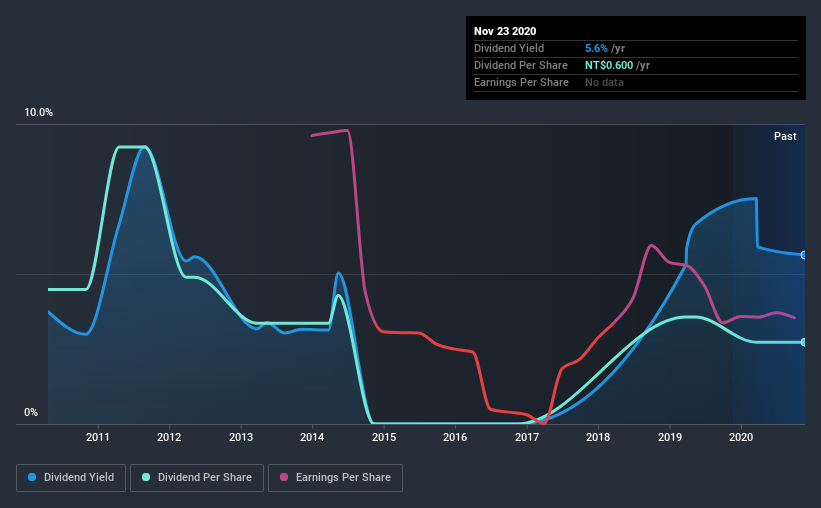
Task: Toggle the Dividend Per Share legend button
Action: tap(197, 478)
